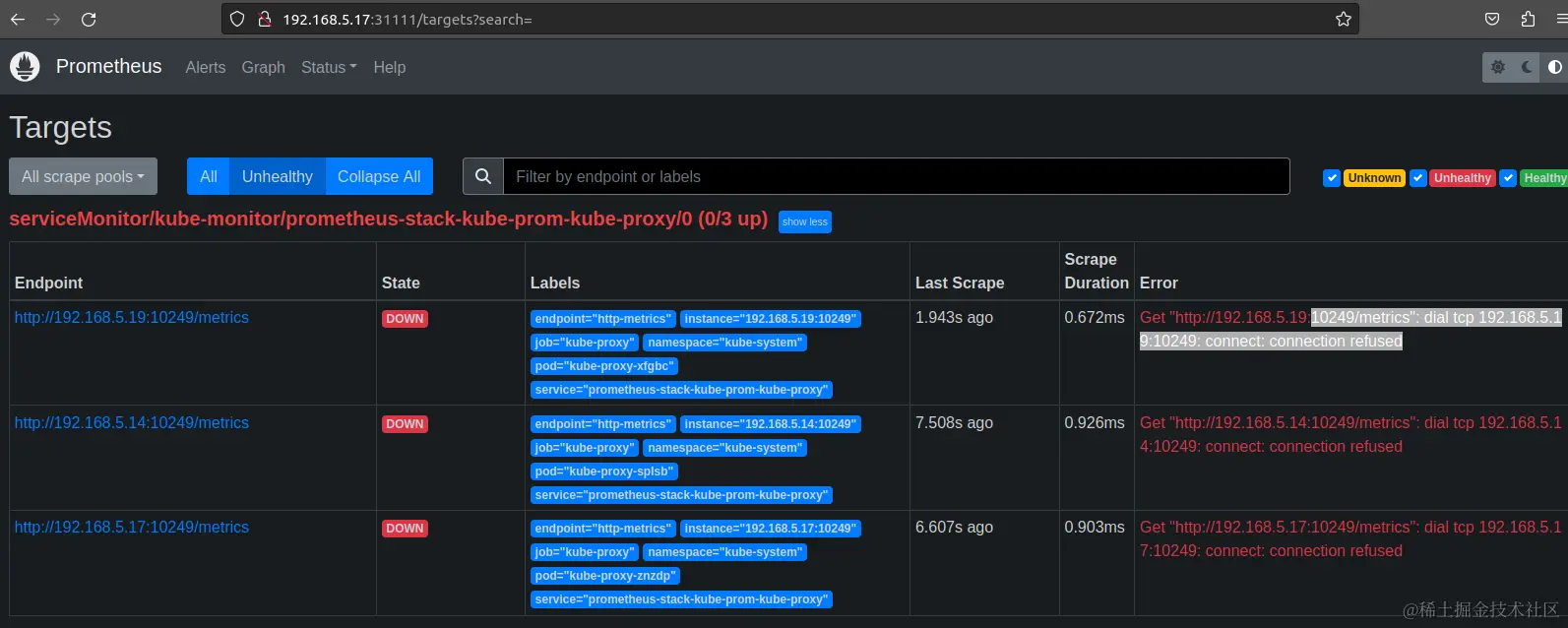Screen dimensions: 1568x628
Task: Click the browser forward arrow
Action: coord(53,19)
